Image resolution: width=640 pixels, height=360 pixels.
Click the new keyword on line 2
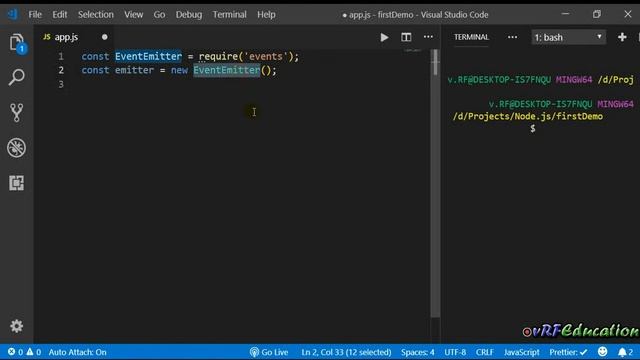tap(179, 70)
